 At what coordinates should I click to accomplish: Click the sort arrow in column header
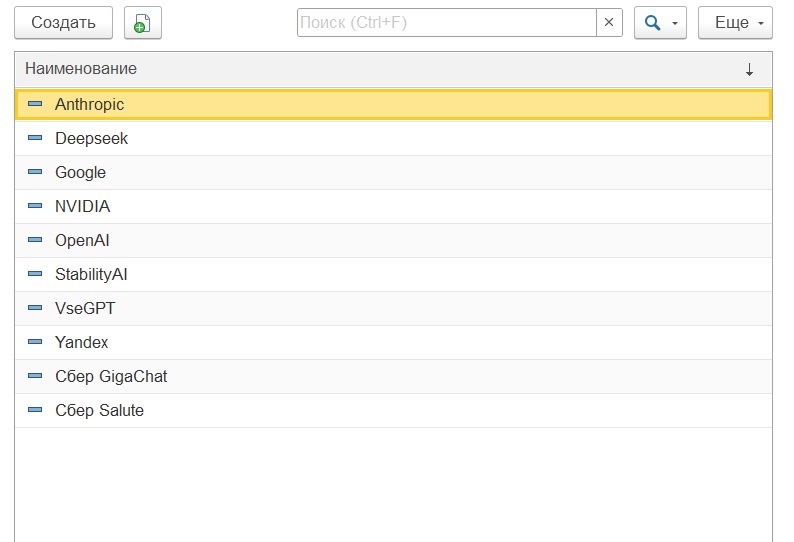pyautogui.click(x=749, y=69)
